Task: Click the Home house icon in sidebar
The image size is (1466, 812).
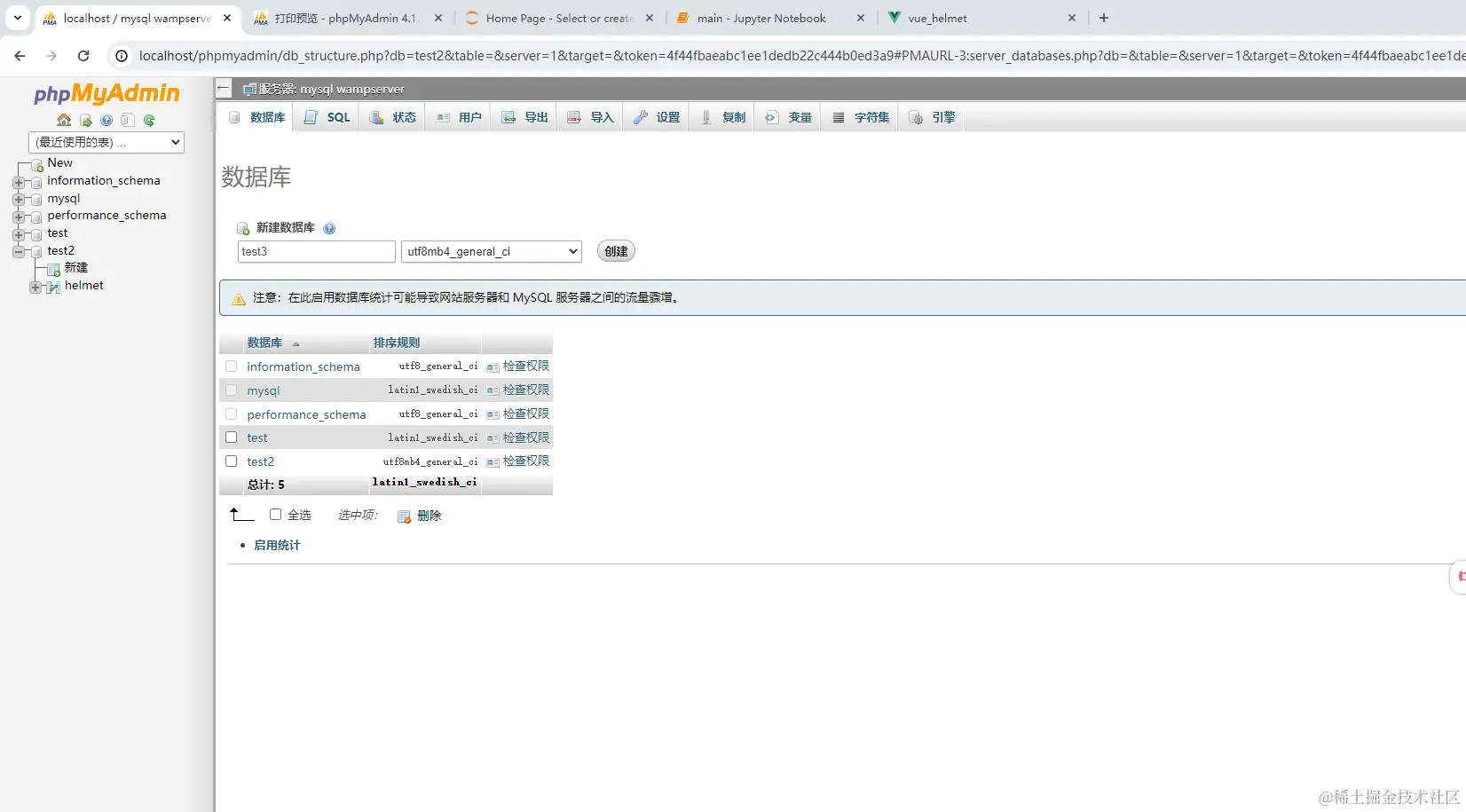Action: [64, 120]
